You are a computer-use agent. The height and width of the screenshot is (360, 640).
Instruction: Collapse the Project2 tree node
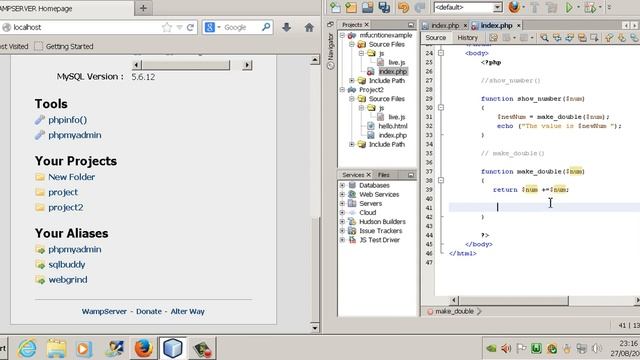[342, 90]
